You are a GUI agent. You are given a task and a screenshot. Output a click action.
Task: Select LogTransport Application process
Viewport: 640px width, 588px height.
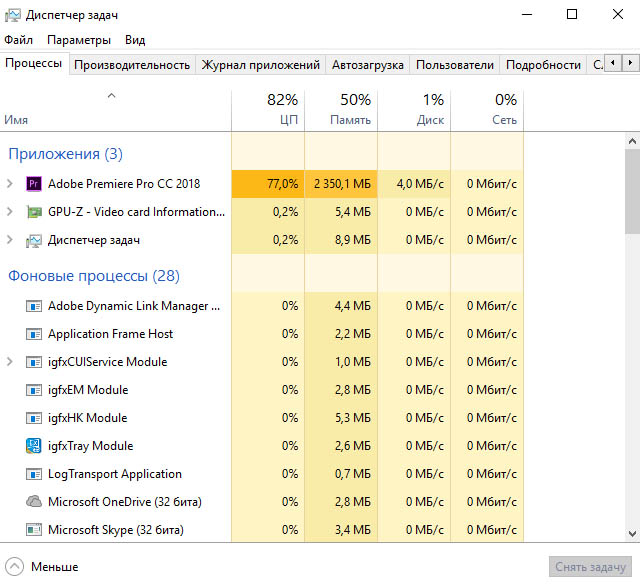tap(115, 474)
